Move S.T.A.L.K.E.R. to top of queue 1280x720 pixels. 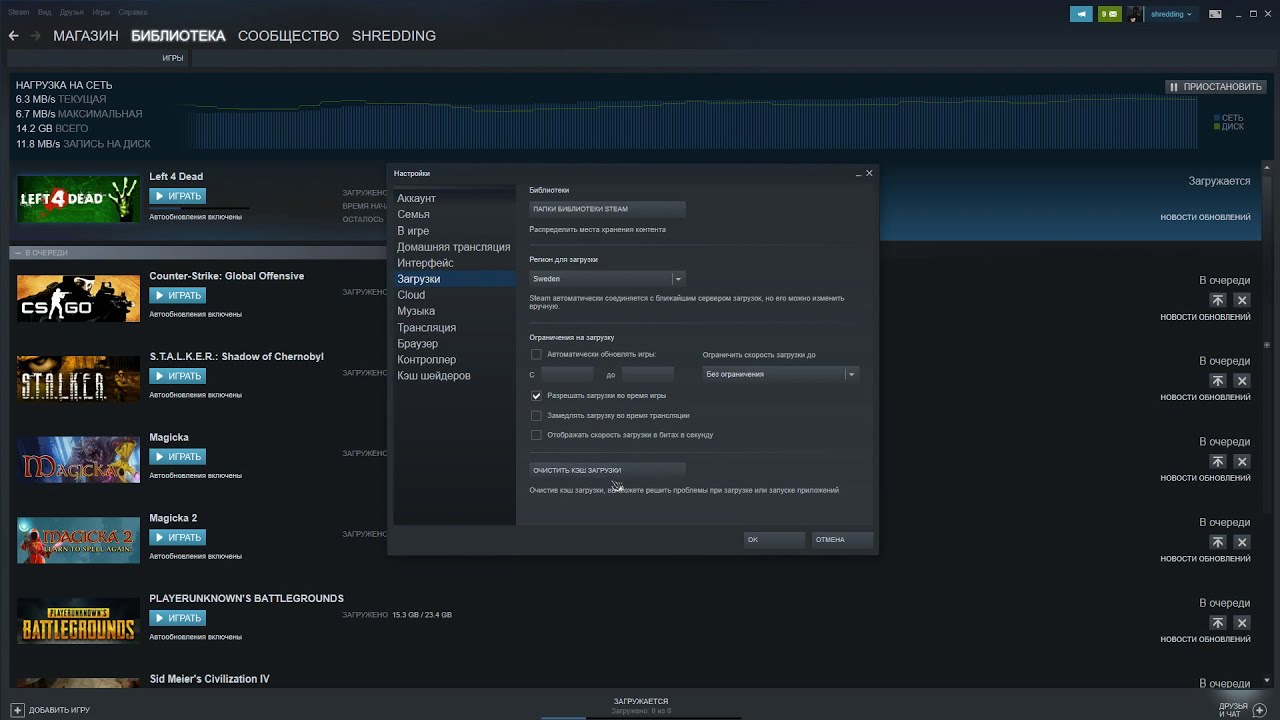[1217, 381]
